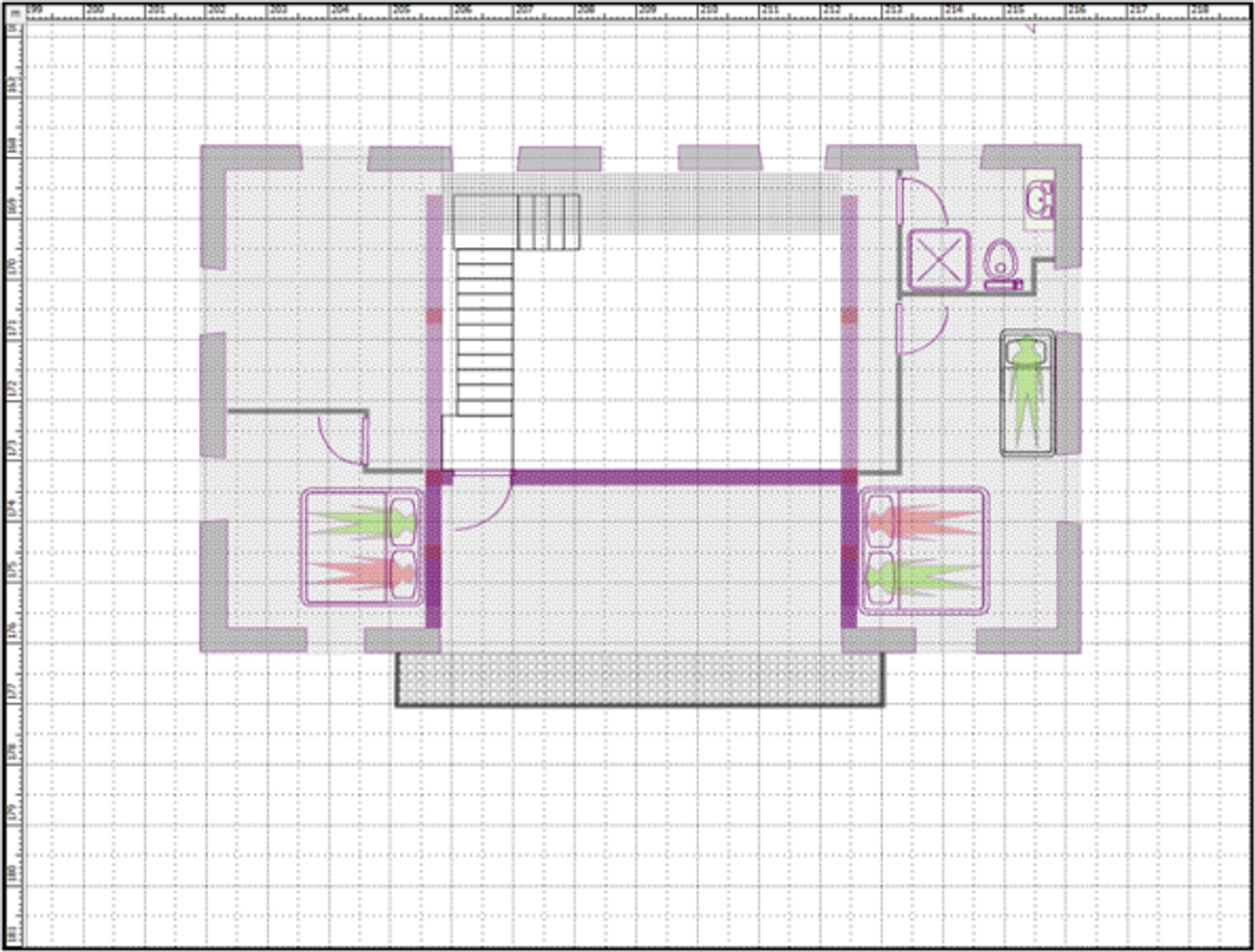Select the toilet symbol in the bathroom

click(x=1001, y=264)
